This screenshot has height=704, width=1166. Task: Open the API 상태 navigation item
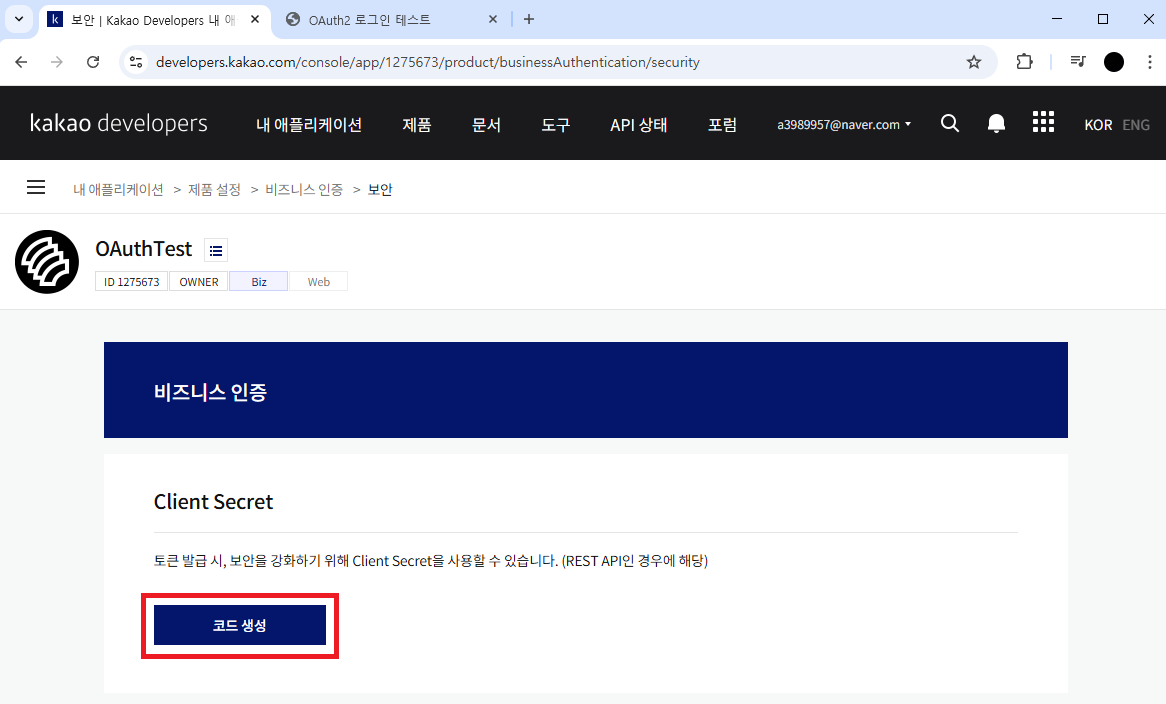639,124
